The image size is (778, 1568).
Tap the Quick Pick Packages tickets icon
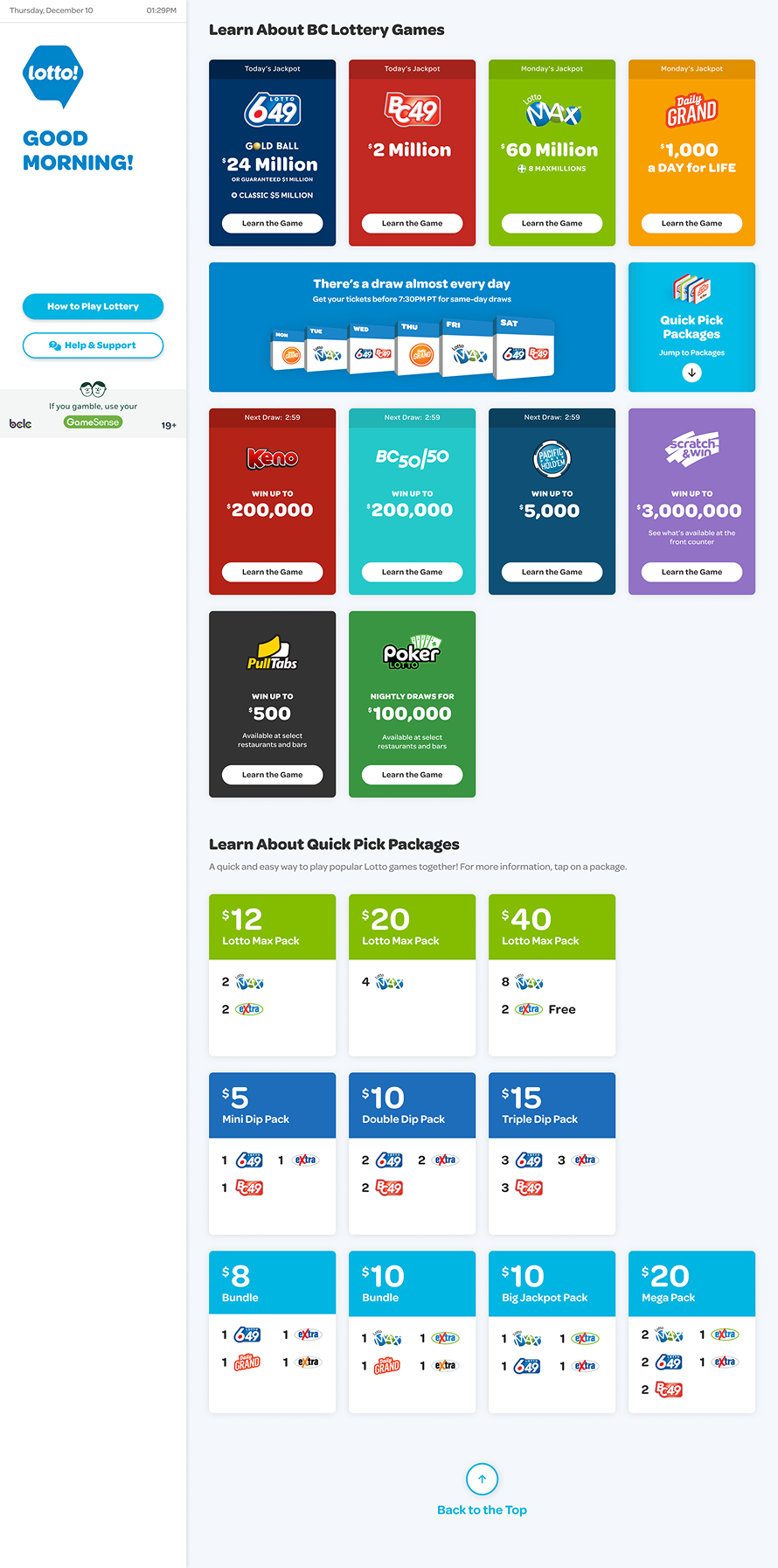691,289
